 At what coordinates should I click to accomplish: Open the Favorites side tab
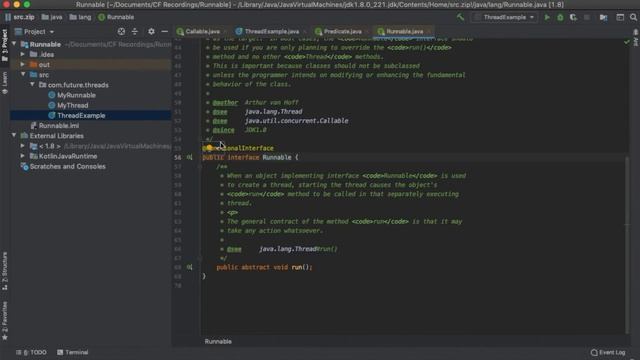coord(4,321)
